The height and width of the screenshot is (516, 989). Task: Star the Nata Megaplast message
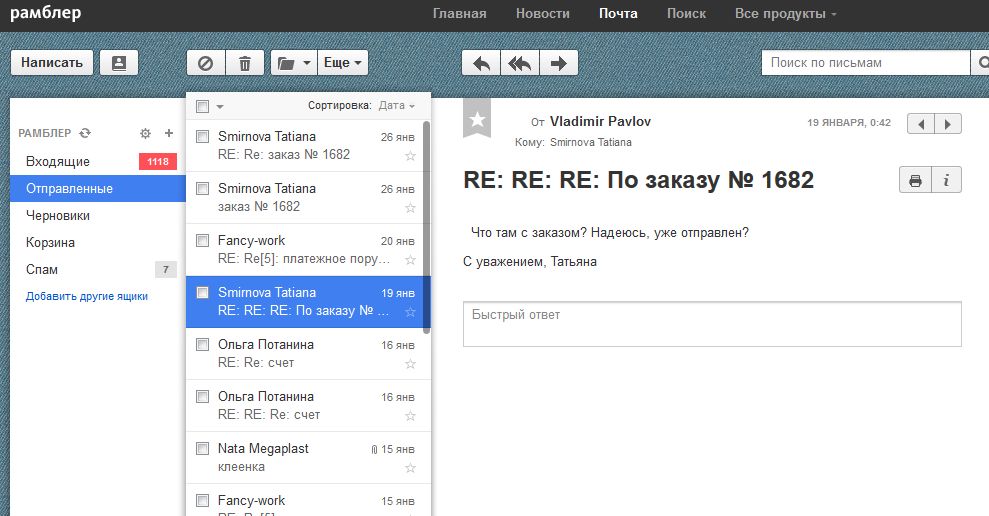pyautogui.click(x=410, y=467)
